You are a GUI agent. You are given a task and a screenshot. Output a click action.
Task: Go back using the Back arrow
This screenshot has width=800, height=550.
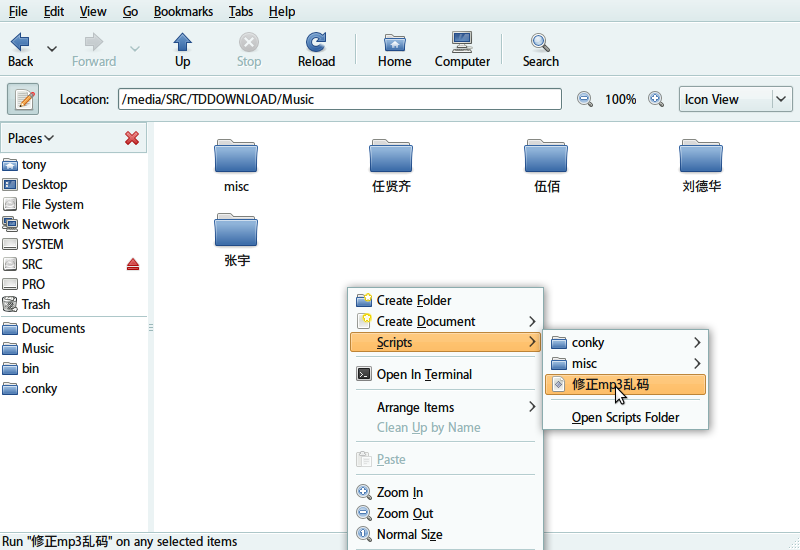[x=20, y=49]
